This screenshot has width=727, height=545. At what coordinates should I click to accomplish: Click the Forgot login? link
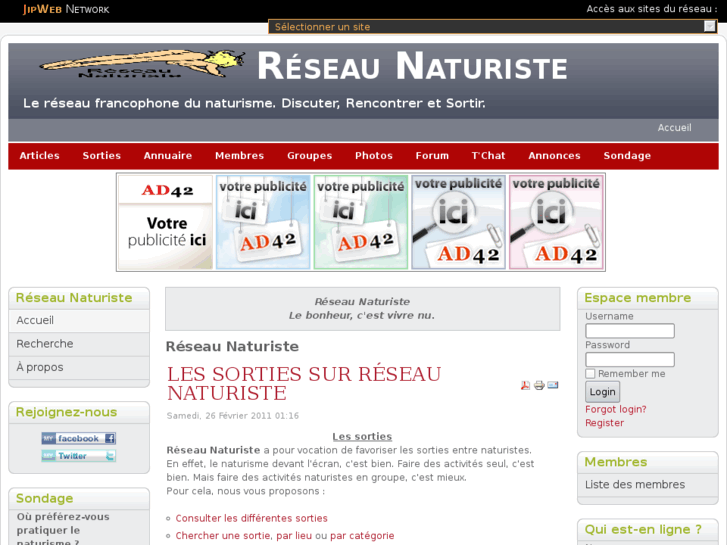tap(615, 410)
